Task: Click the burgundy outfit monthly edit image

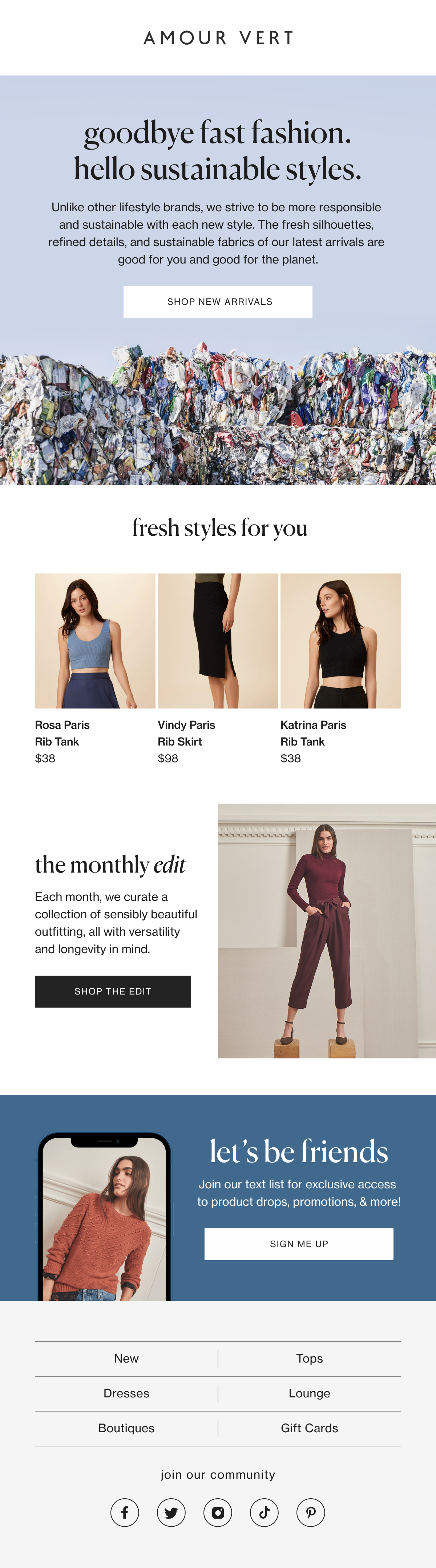Action: 327,931
